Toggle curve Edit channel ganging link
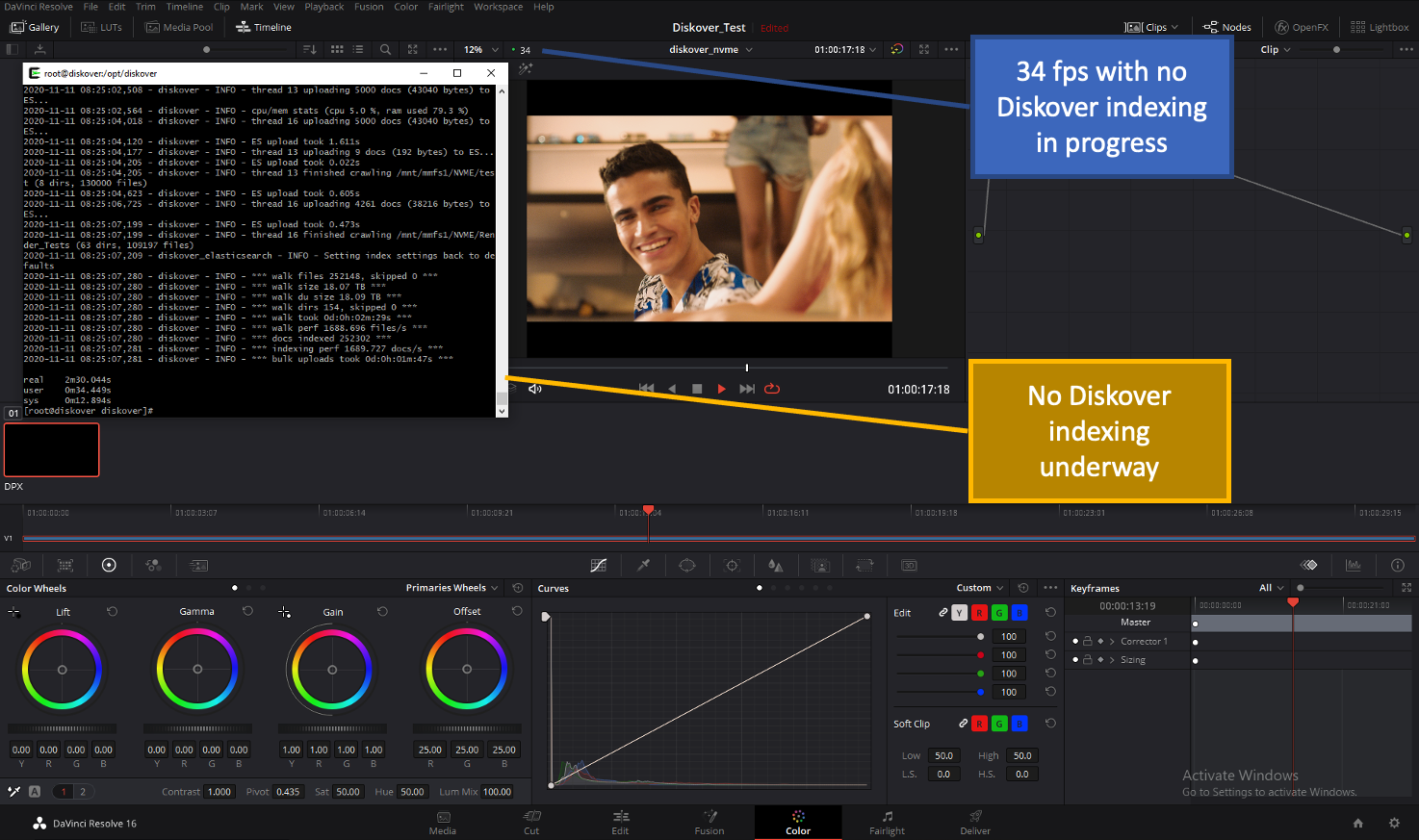This screenshot has height=840, width=1419. pyautogui.click(x=943, y=613)
